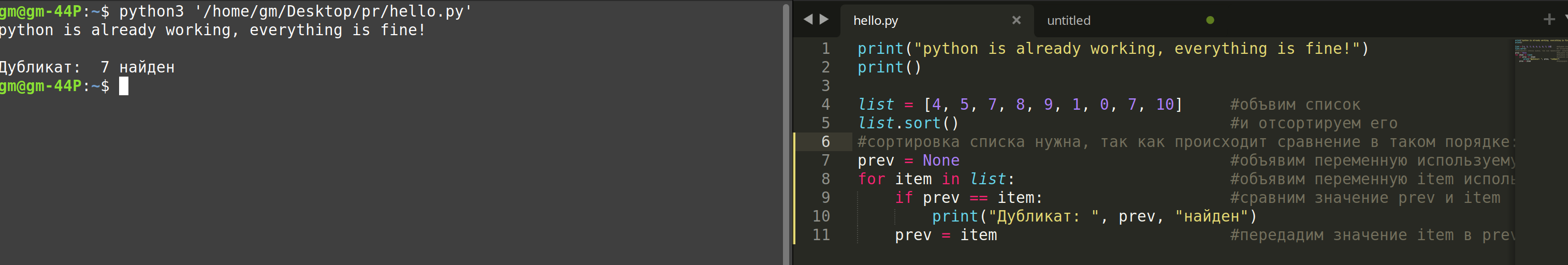
Task: Click line number 10 in gutter
Action: click(x=821, y=216)
